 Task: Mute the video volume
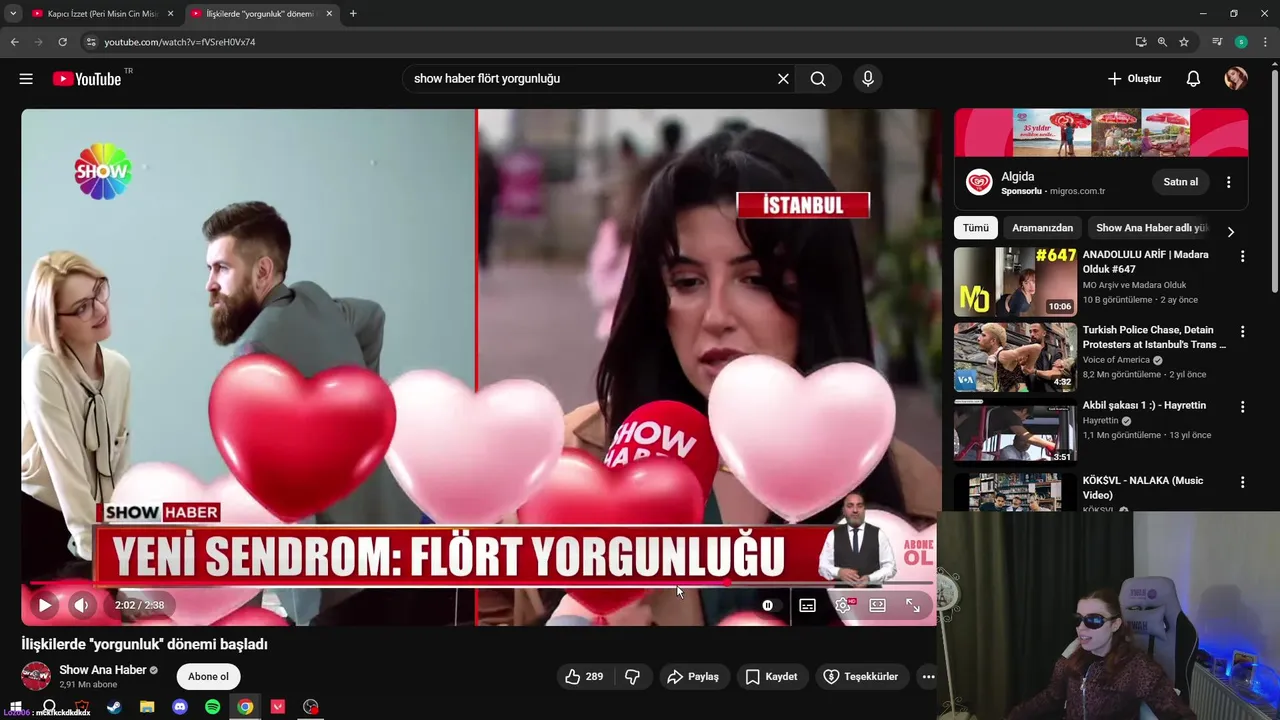tap(81, 605)
